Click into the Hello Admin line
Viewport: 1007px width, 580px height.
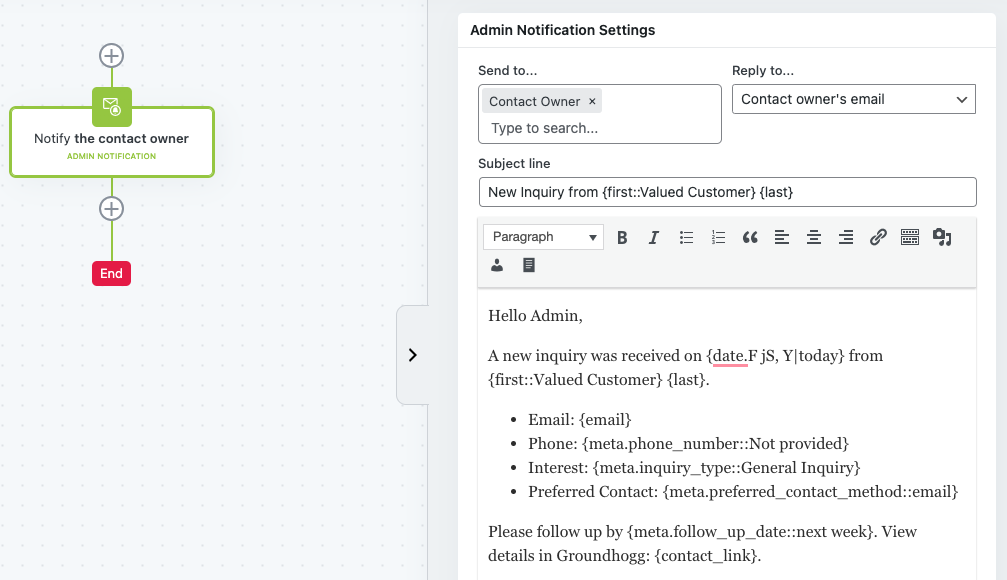[x=535, y=315]
